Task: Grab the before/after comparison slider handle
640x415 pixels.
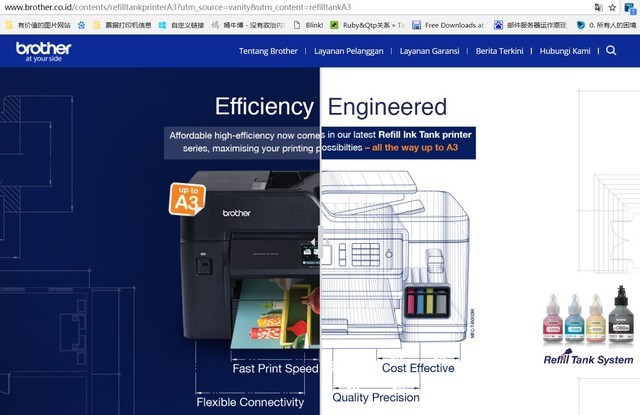Action: coord(320,242)
